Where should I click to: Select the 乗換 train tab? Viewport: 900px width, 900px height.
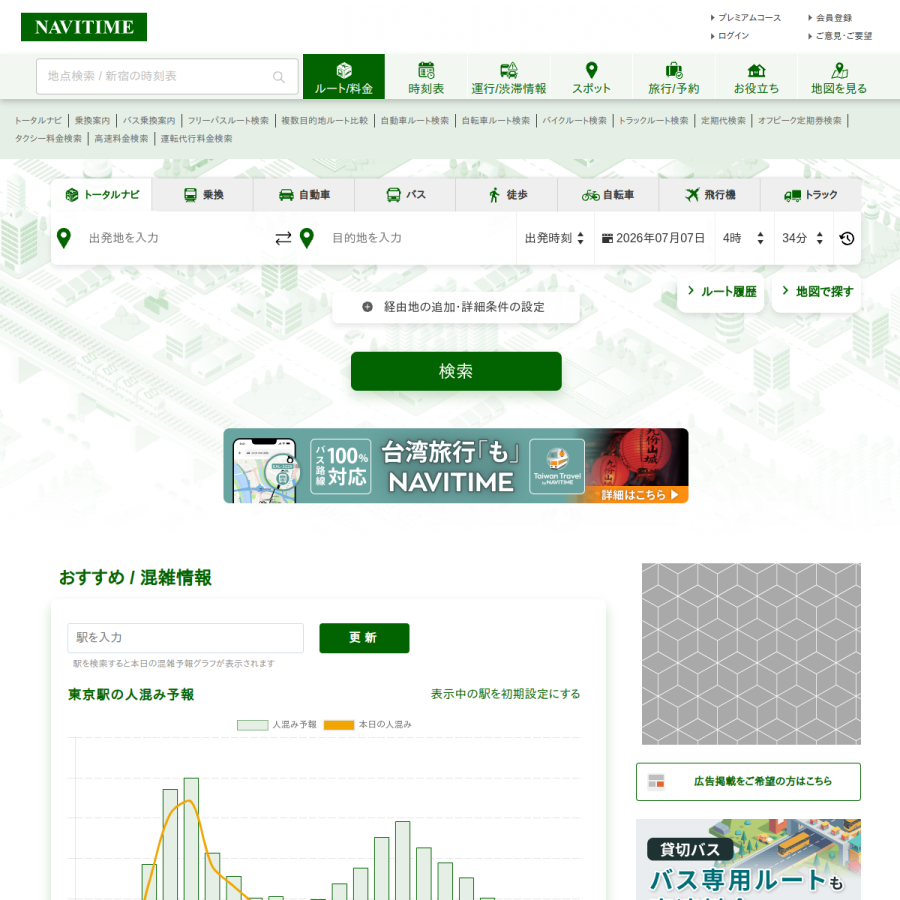point(203,195)
